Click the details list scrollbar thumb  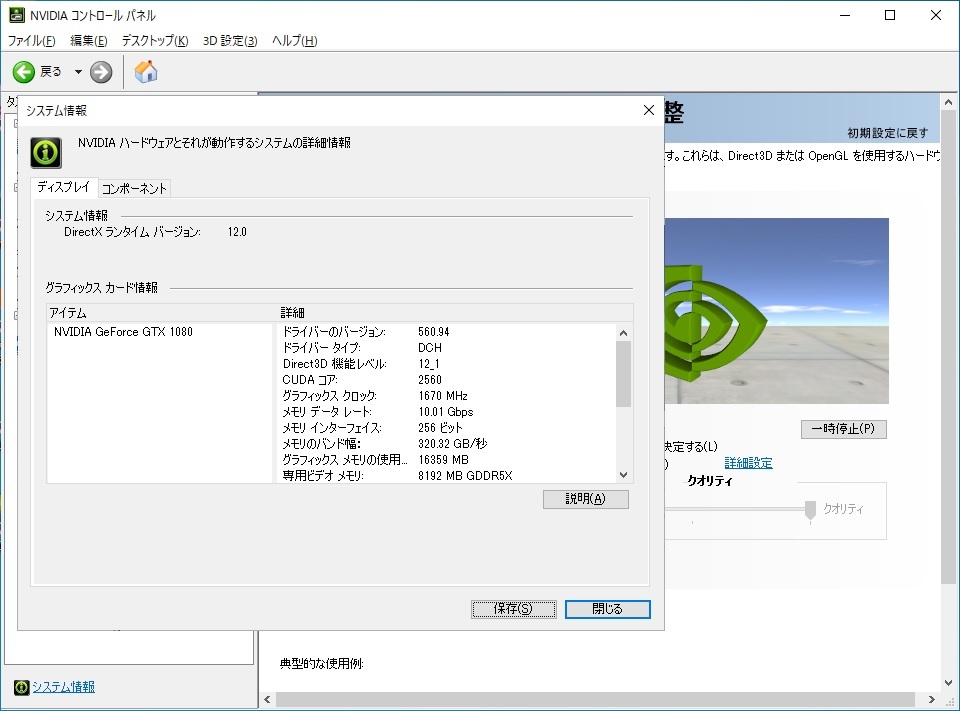coord(623,374)
